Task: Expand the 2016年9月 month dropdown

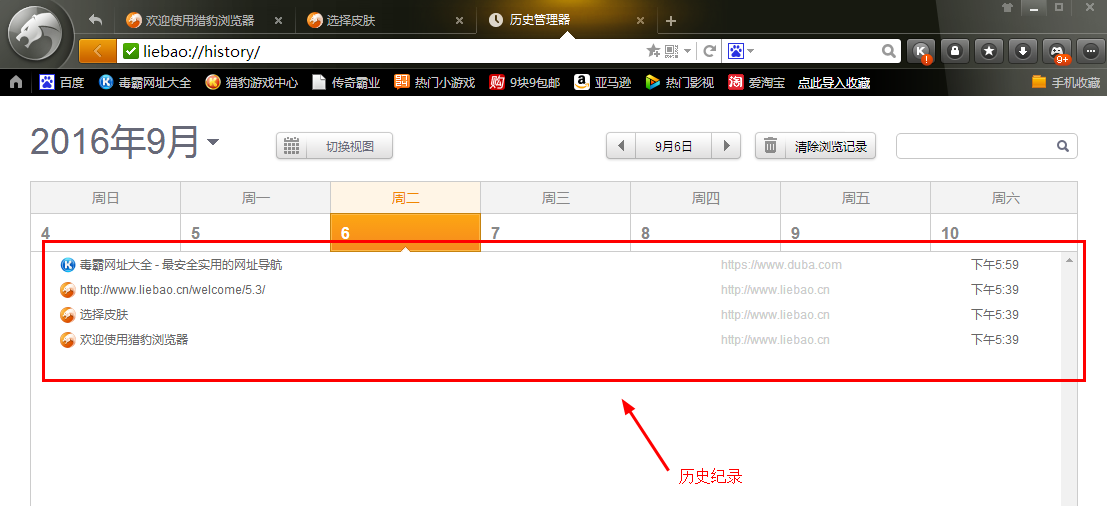Action: pos(213,144)
